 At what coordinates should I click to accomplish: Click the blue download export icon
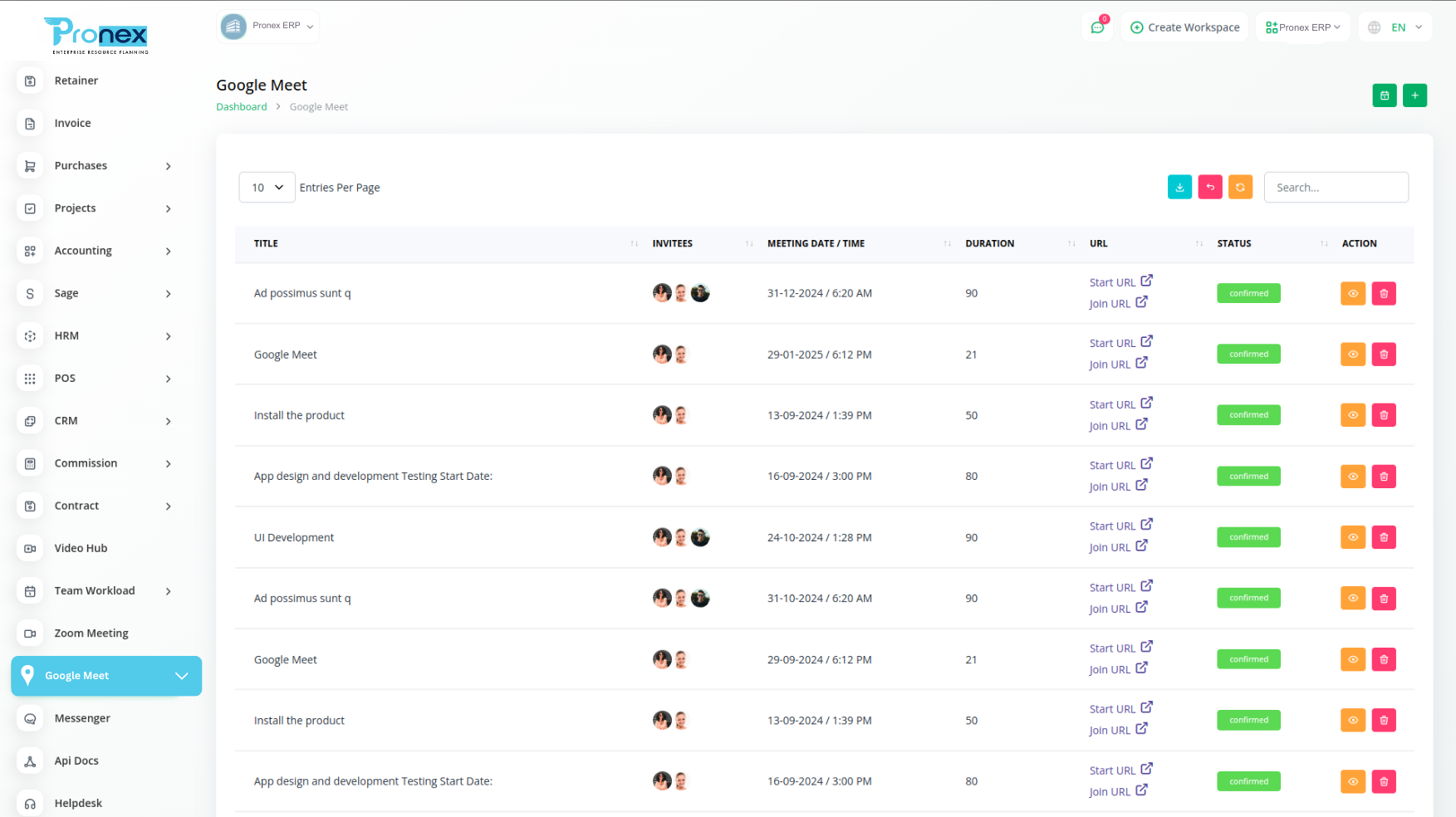[x=1179, y=188]
